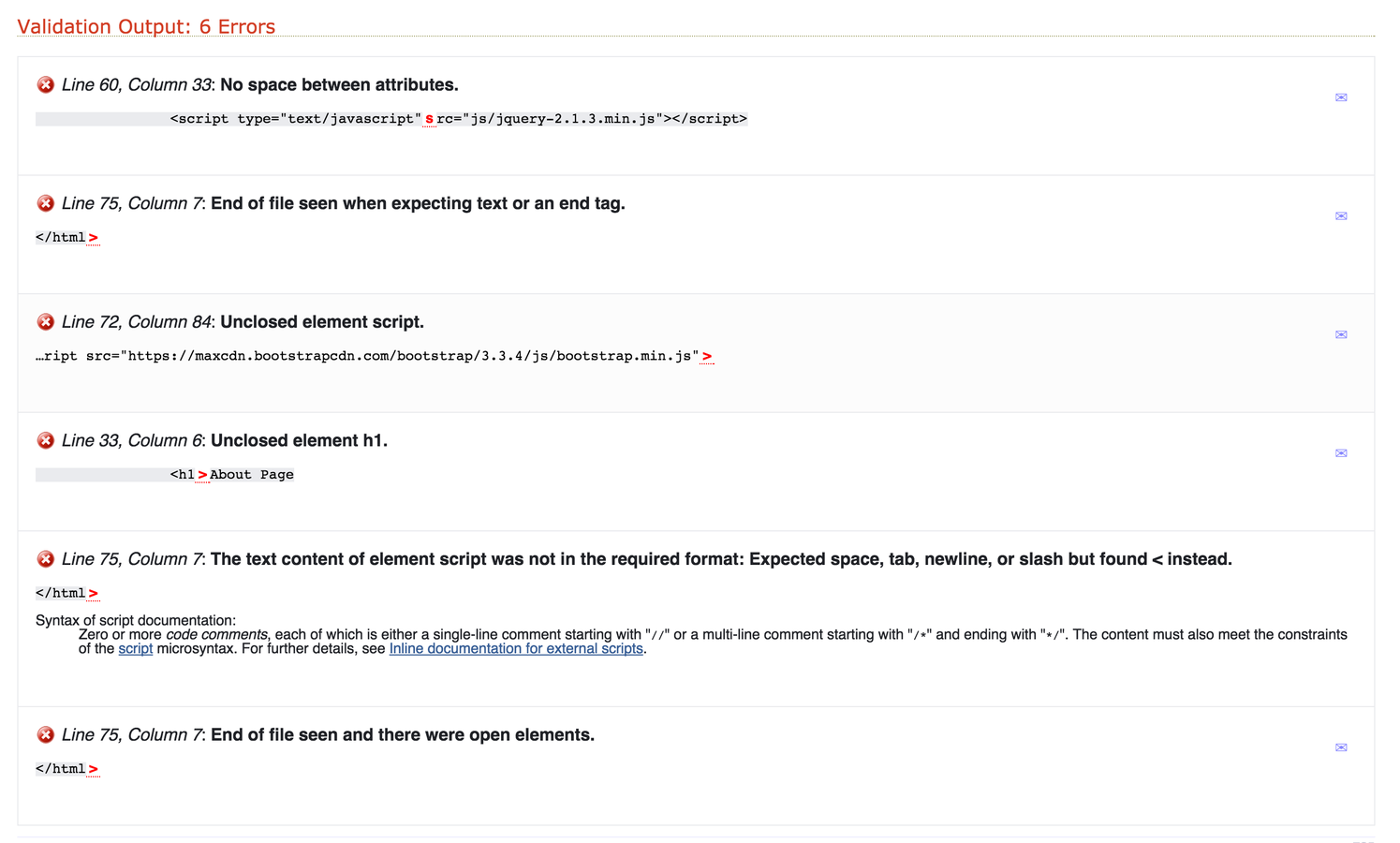Click envelope icon for Line 60 error

(x=1341, y=97)
